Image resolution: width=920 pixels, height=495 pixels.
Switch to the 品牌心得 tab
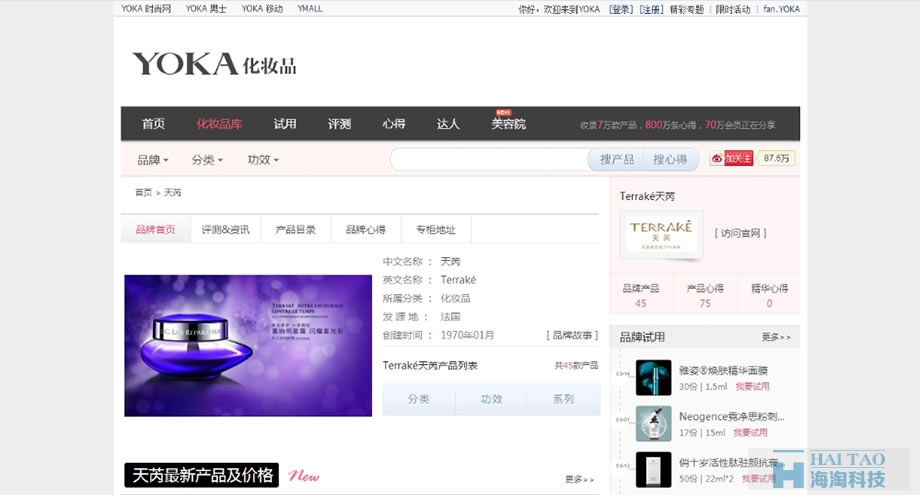tap(366, 229)
